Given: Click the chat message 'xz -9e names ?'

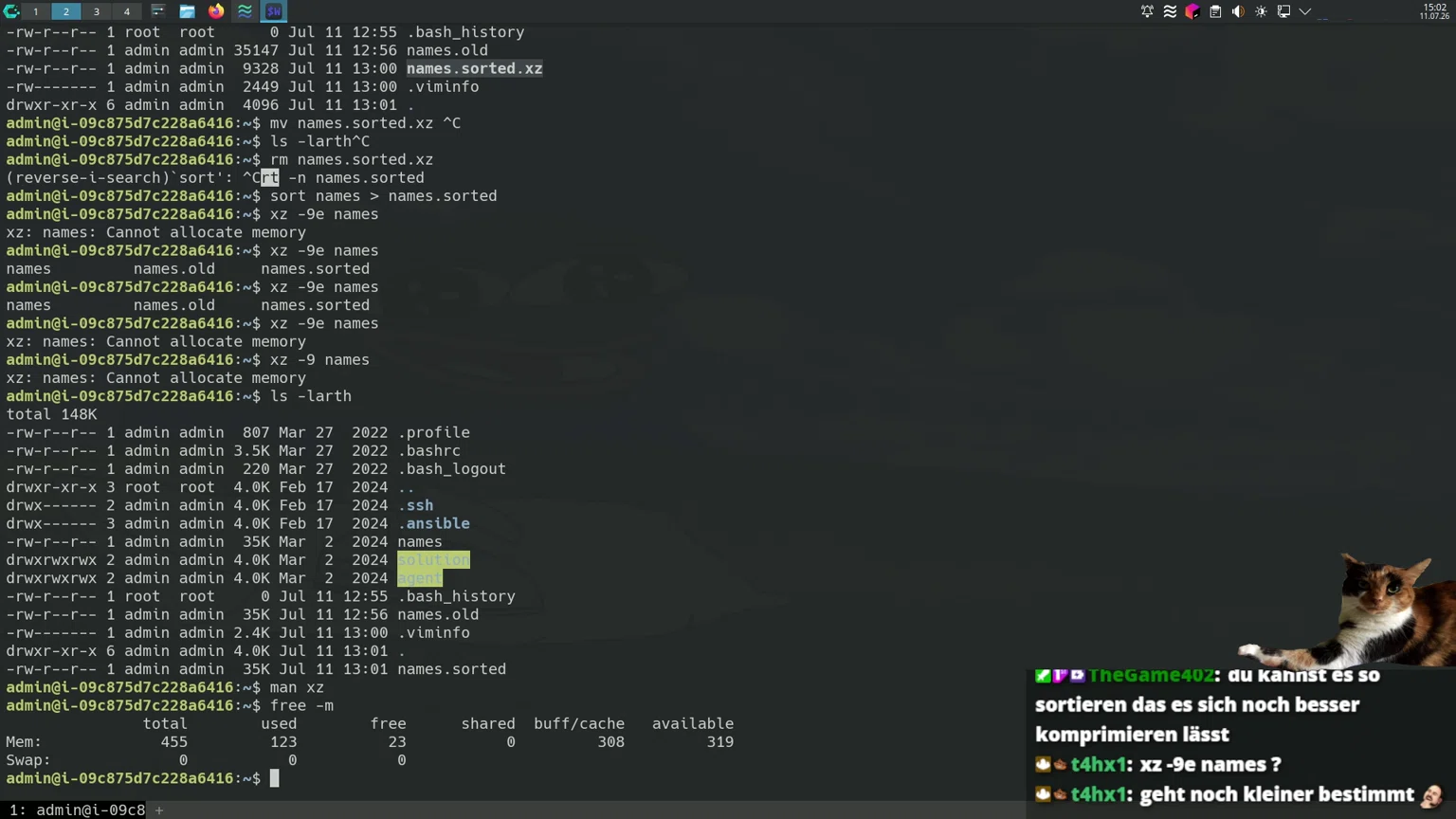Looking at the screenshot, I should click(1209, 764).
